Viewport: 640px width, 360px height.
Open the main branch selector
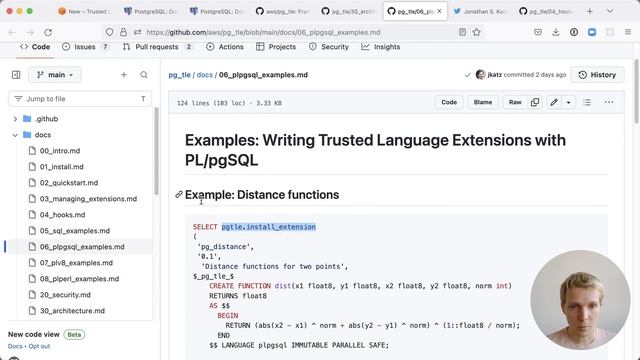click(x=55, y=75)
